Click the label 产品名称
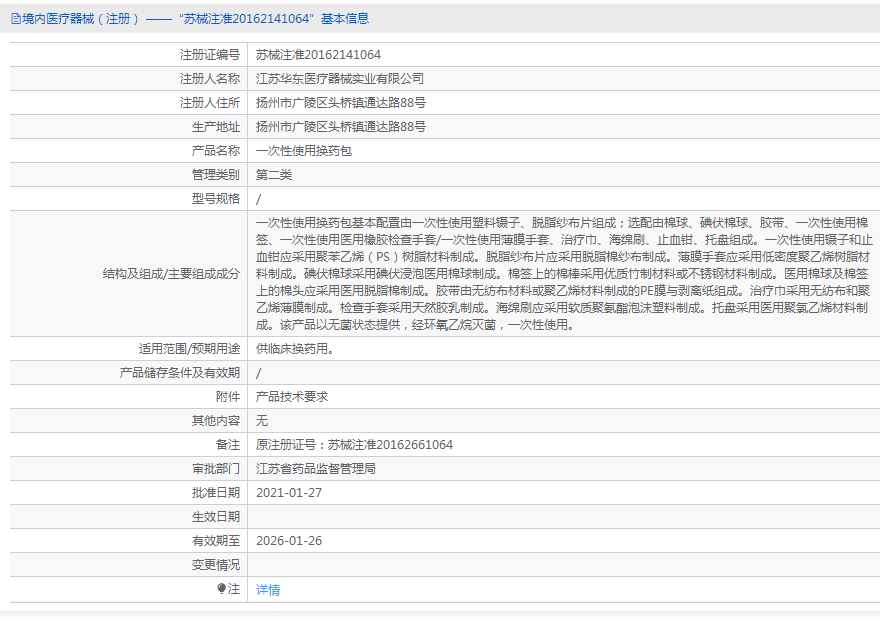The height and width of the screenshot is (624, 880). click(216, 151)
